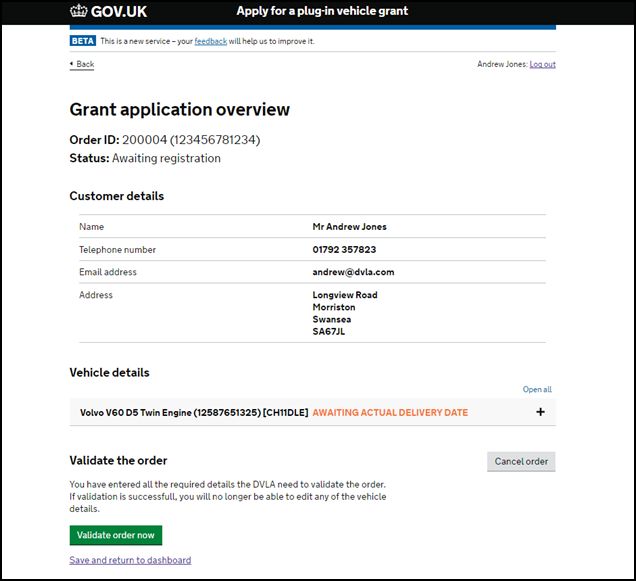The height and width of the screenshot is (581, 636).
Task: Click the Vehicle details heading
Action: [x=110, y=372]
